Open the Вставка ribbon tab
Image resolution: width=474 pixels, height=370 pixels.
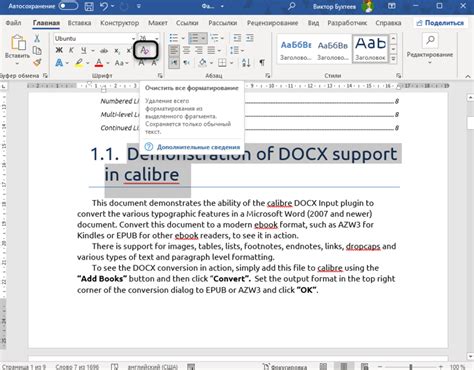point(79,23)
